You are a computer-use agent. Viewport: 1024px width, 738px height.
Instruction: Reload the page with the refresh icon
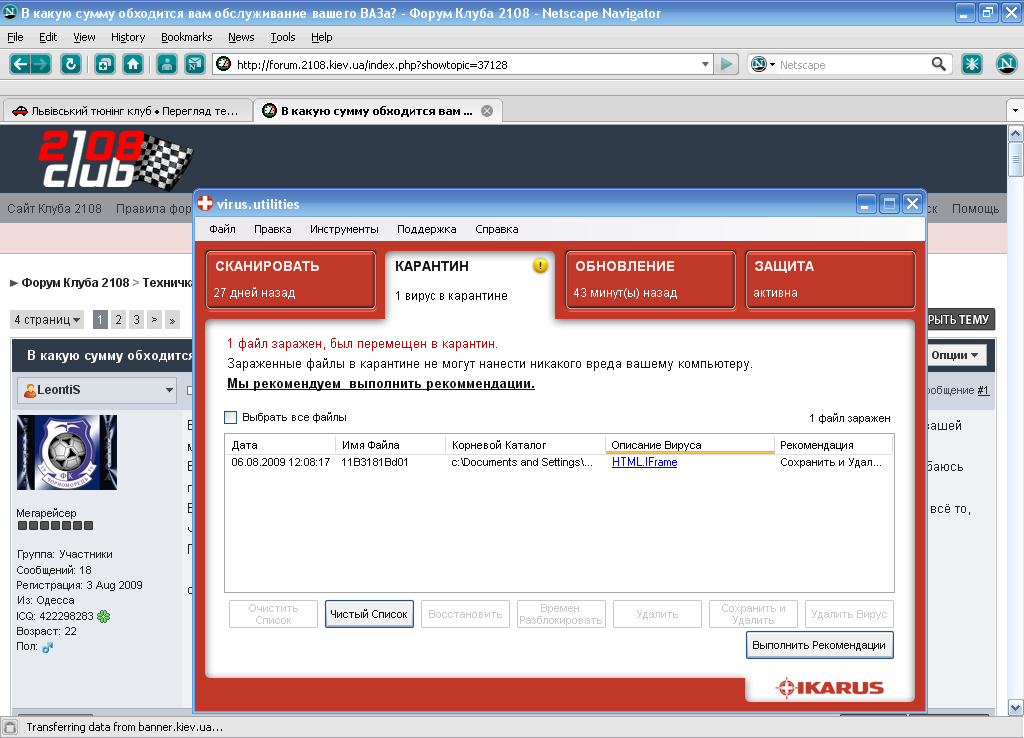[71, 64]
